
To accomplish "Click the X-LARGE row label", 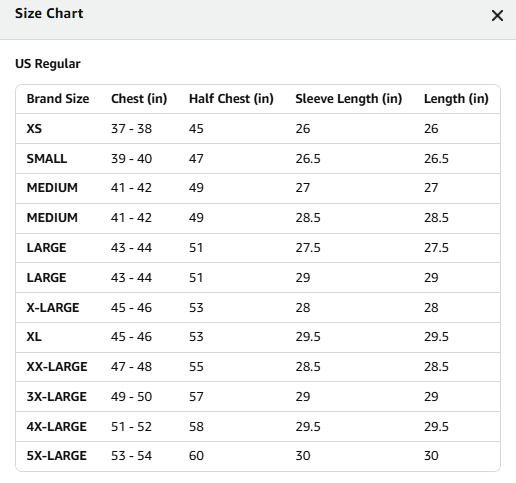I will [x=53, y=308].
